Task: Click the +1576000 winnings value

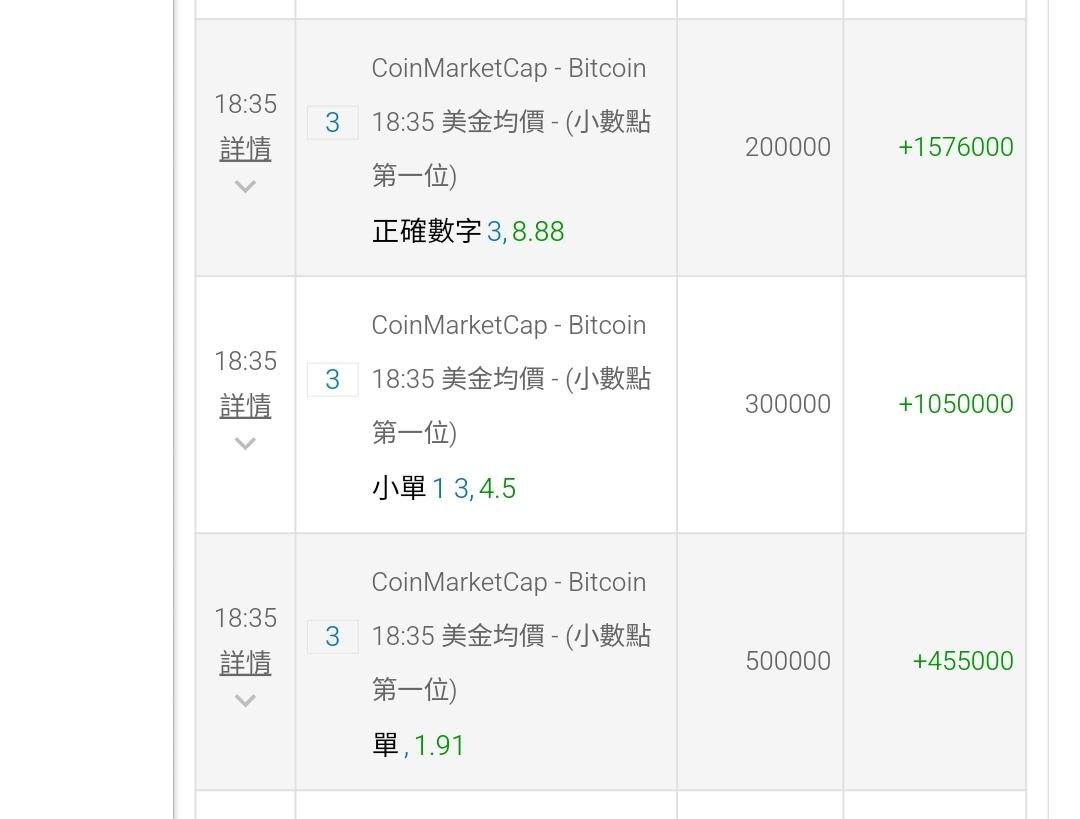Action: tap(955, 147)
